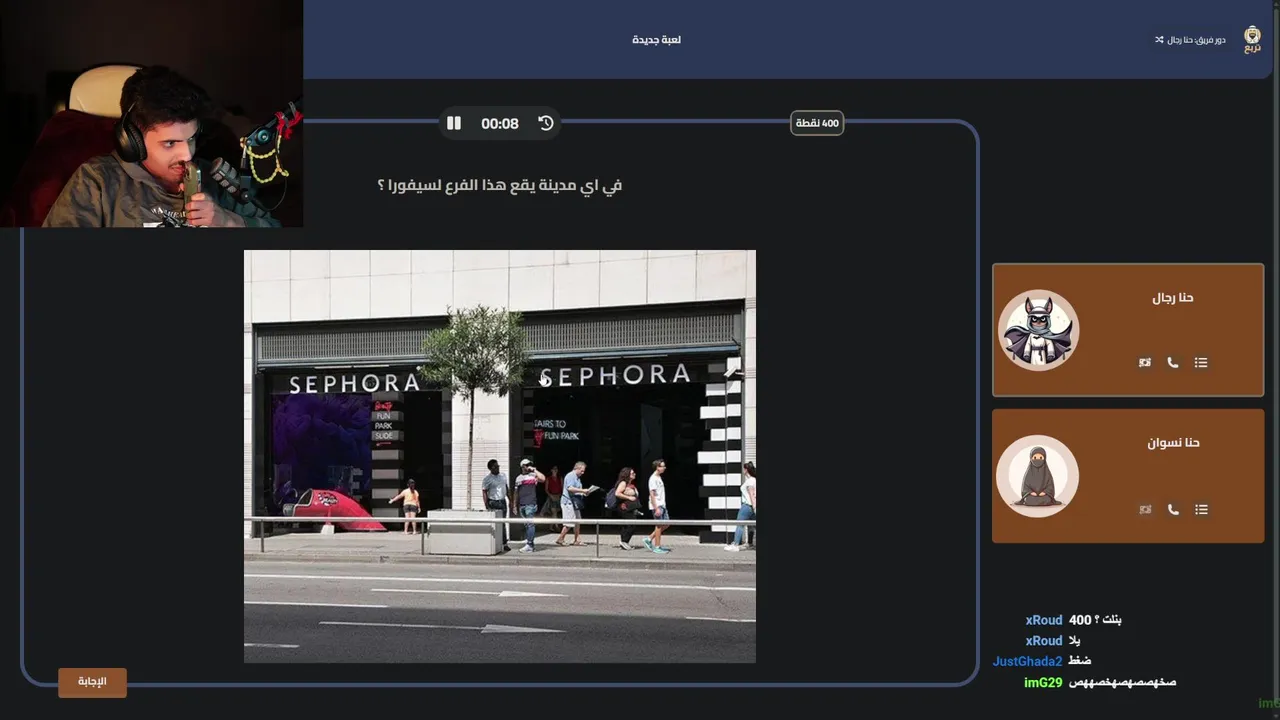The height and width of the screenshot is (720, 1280).
Task: Click xRoud's 400 chat message
Action: pos(1094,620)
